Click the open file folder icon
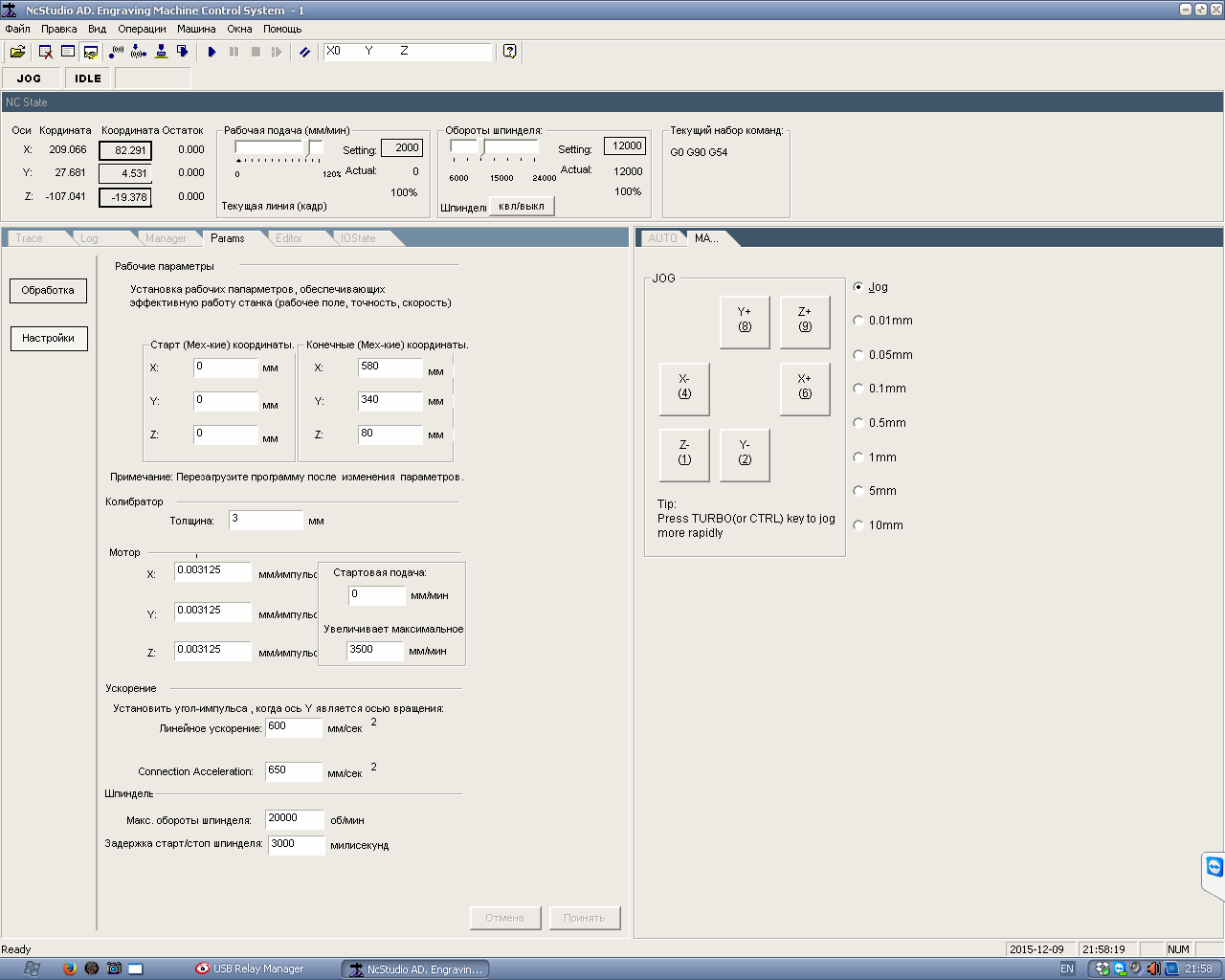Image resolution: width=1225 pixels, height=980 pixels. tap(17, 52)
